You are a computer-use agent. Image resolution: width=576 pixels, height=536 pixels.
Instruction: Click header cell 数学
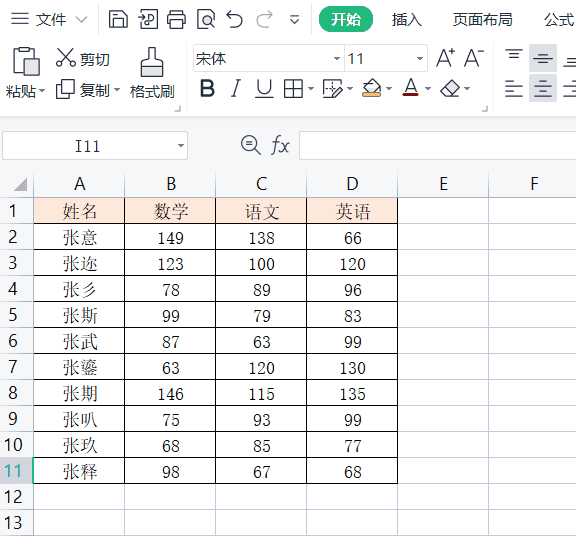pyautogui.click(x=170, y=211)
